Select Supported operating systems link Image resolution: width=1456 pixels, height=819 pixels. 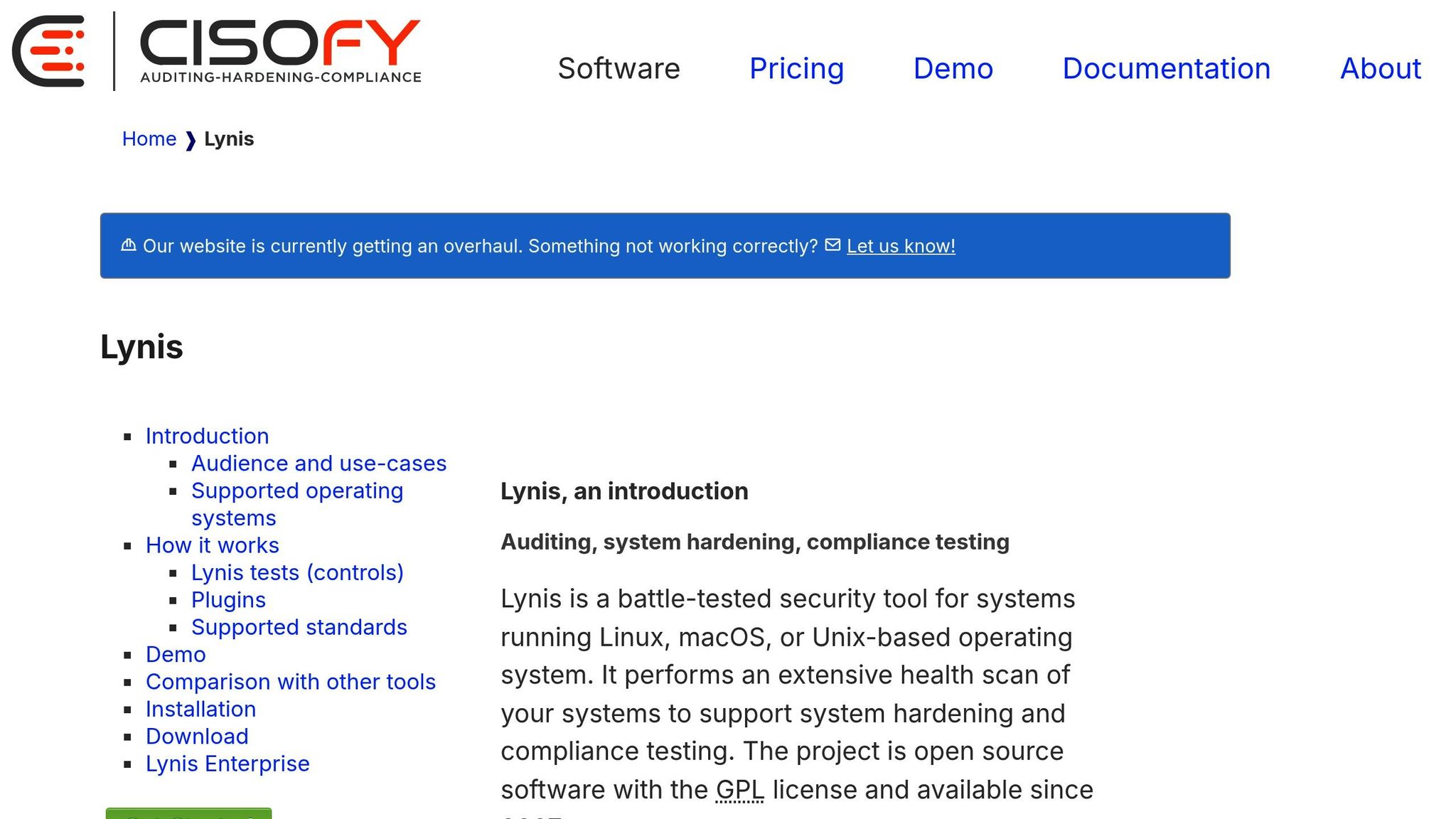pos(296,491)
